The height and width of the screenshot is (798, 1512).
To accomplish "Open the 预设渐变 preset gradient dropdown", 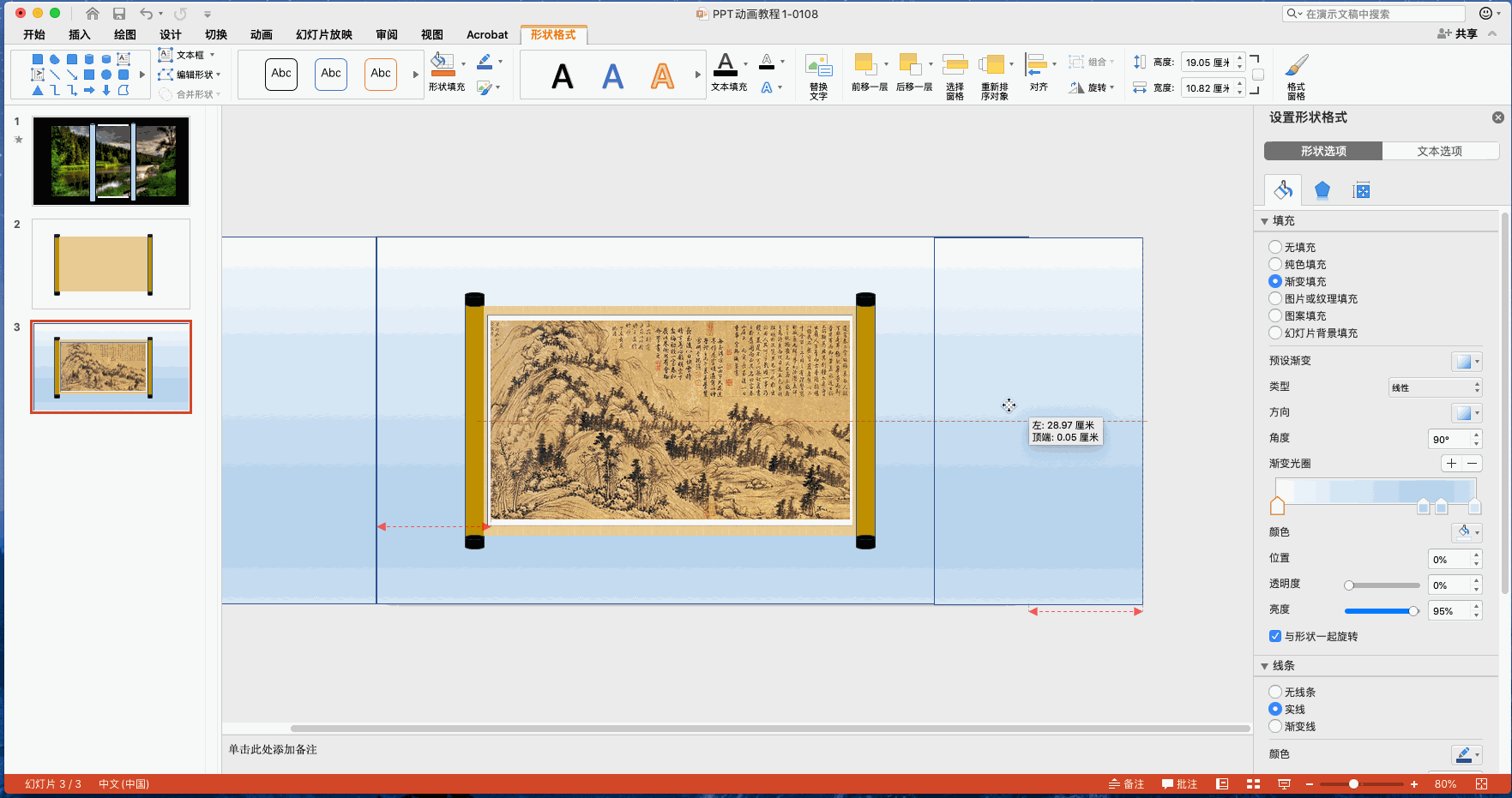I will coord(1467,361).
